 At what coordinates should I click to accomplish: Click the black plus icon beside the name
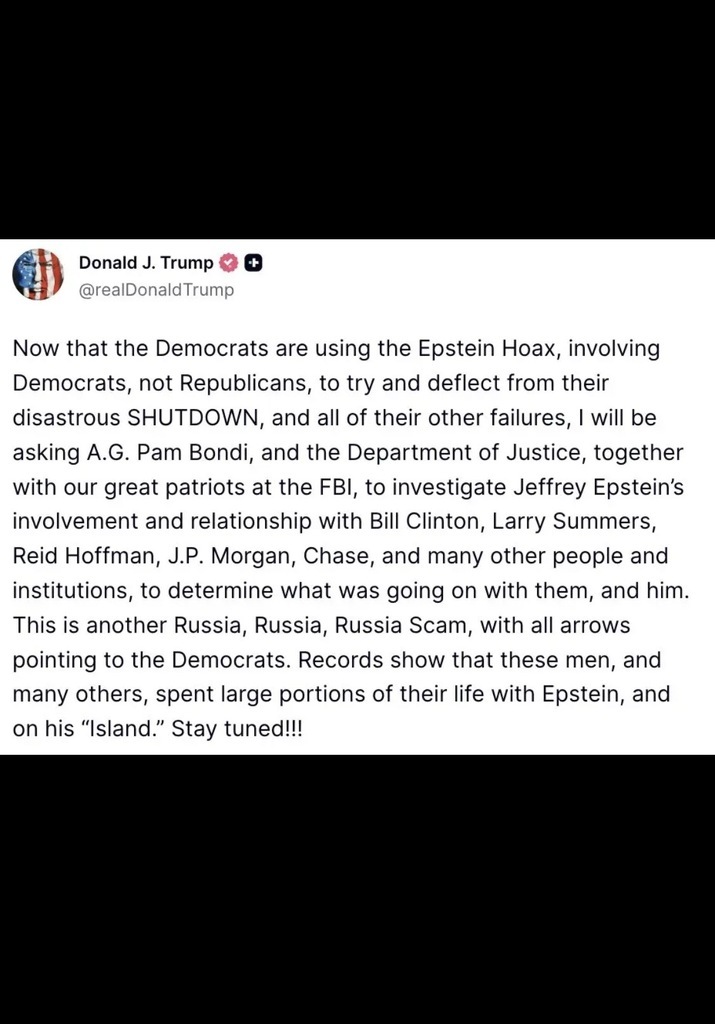(x=254, y=264)
